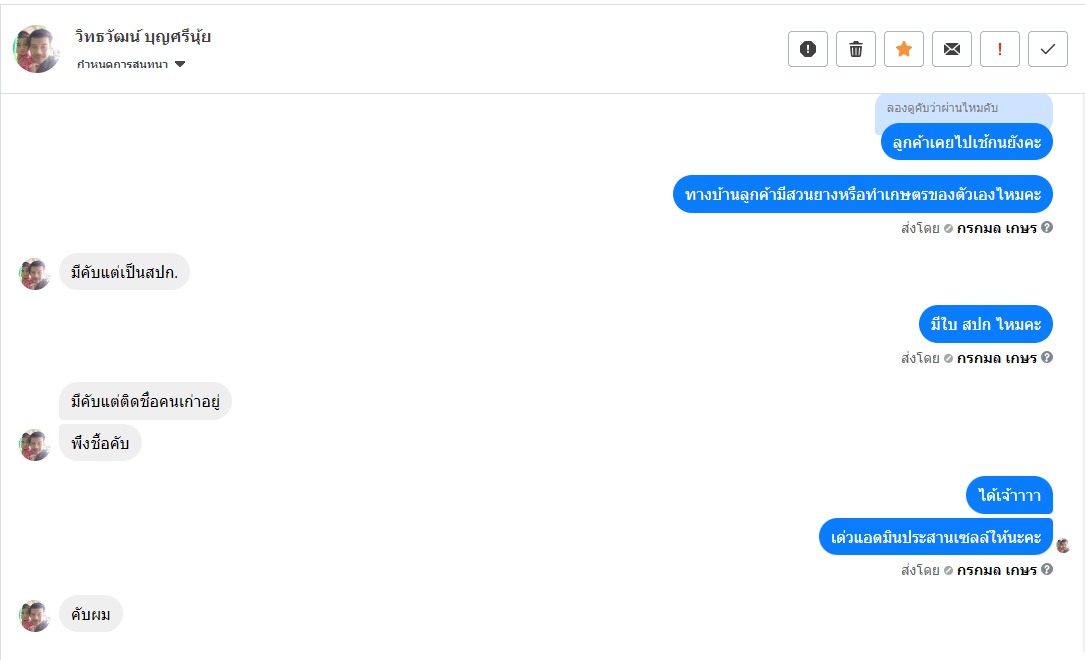Delete conversation with the trash icon
This screenshot has width=1085, height=660.
(856, 49)
